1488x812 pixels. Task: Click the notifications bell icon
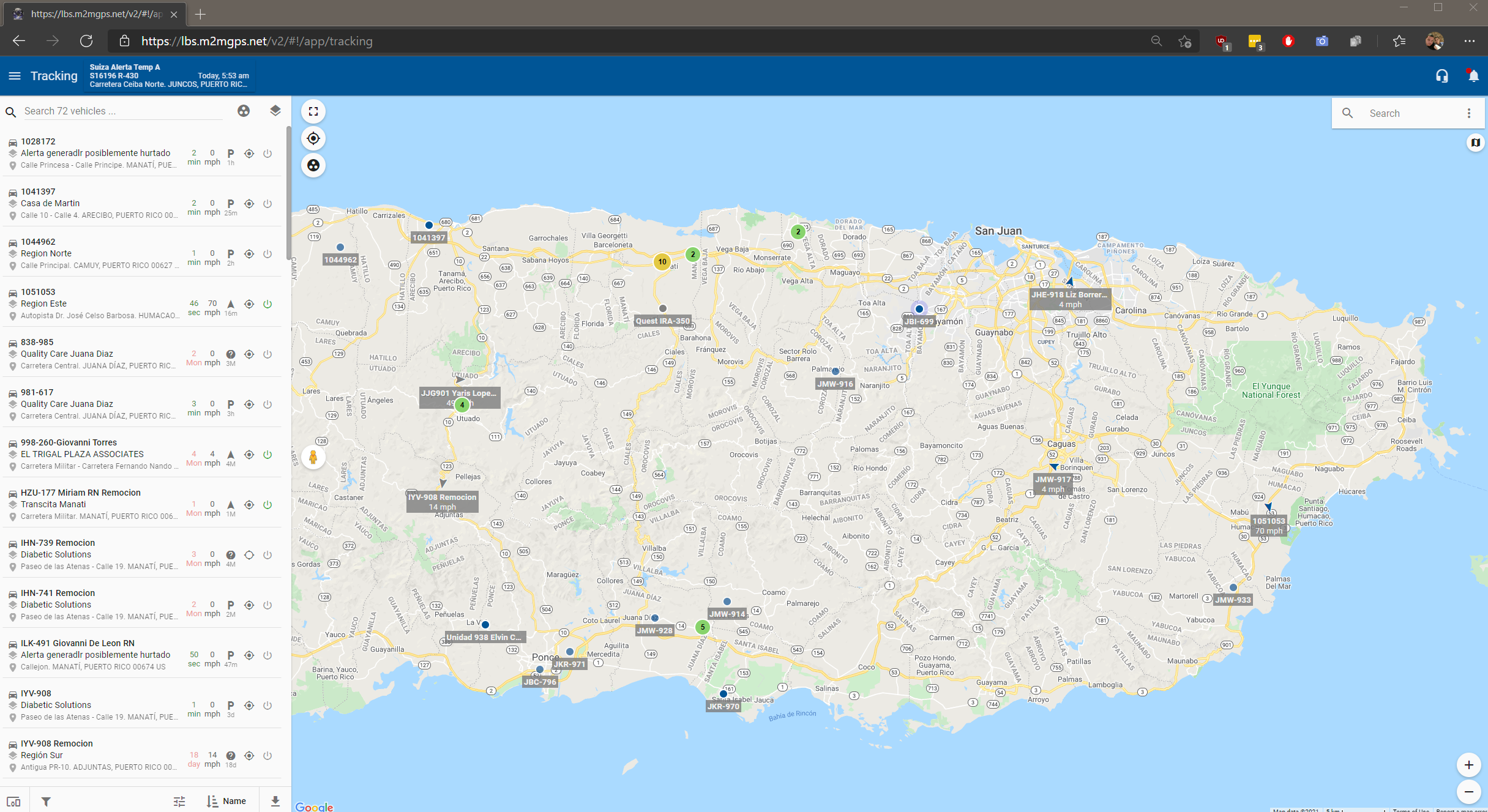click(x=1473, y=75)
